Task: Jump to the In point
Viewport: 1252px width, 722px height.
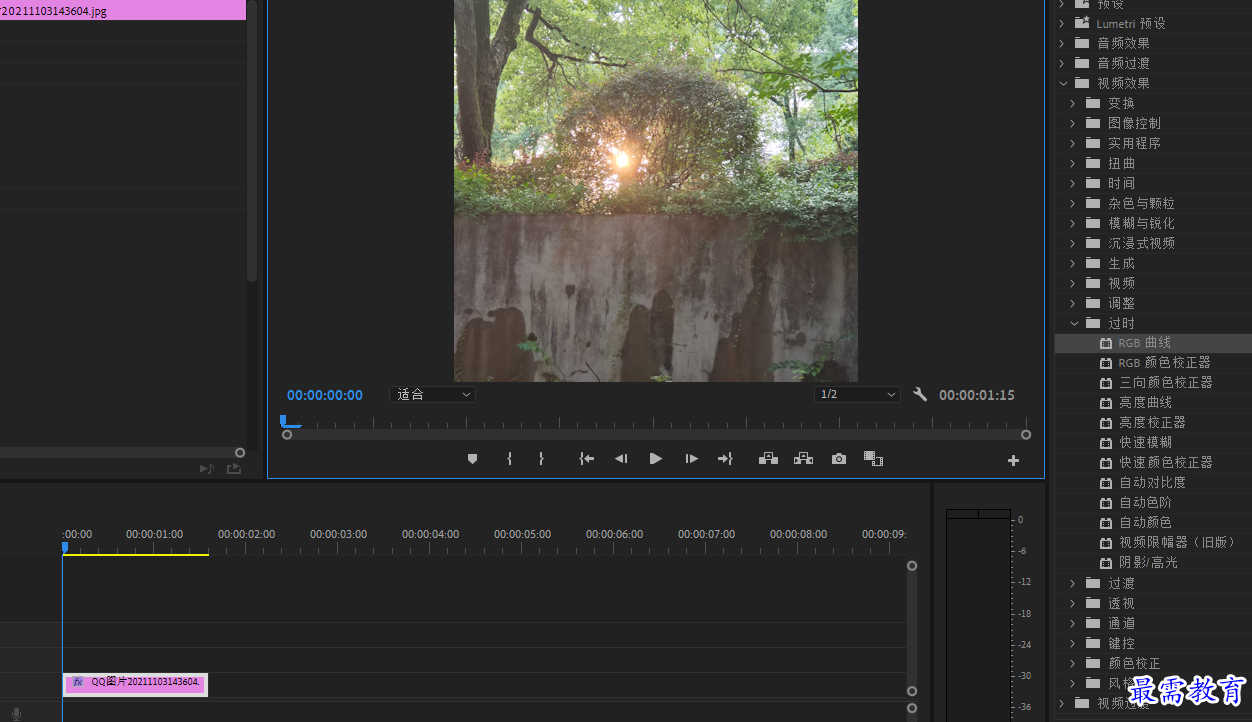Action: 586,459
